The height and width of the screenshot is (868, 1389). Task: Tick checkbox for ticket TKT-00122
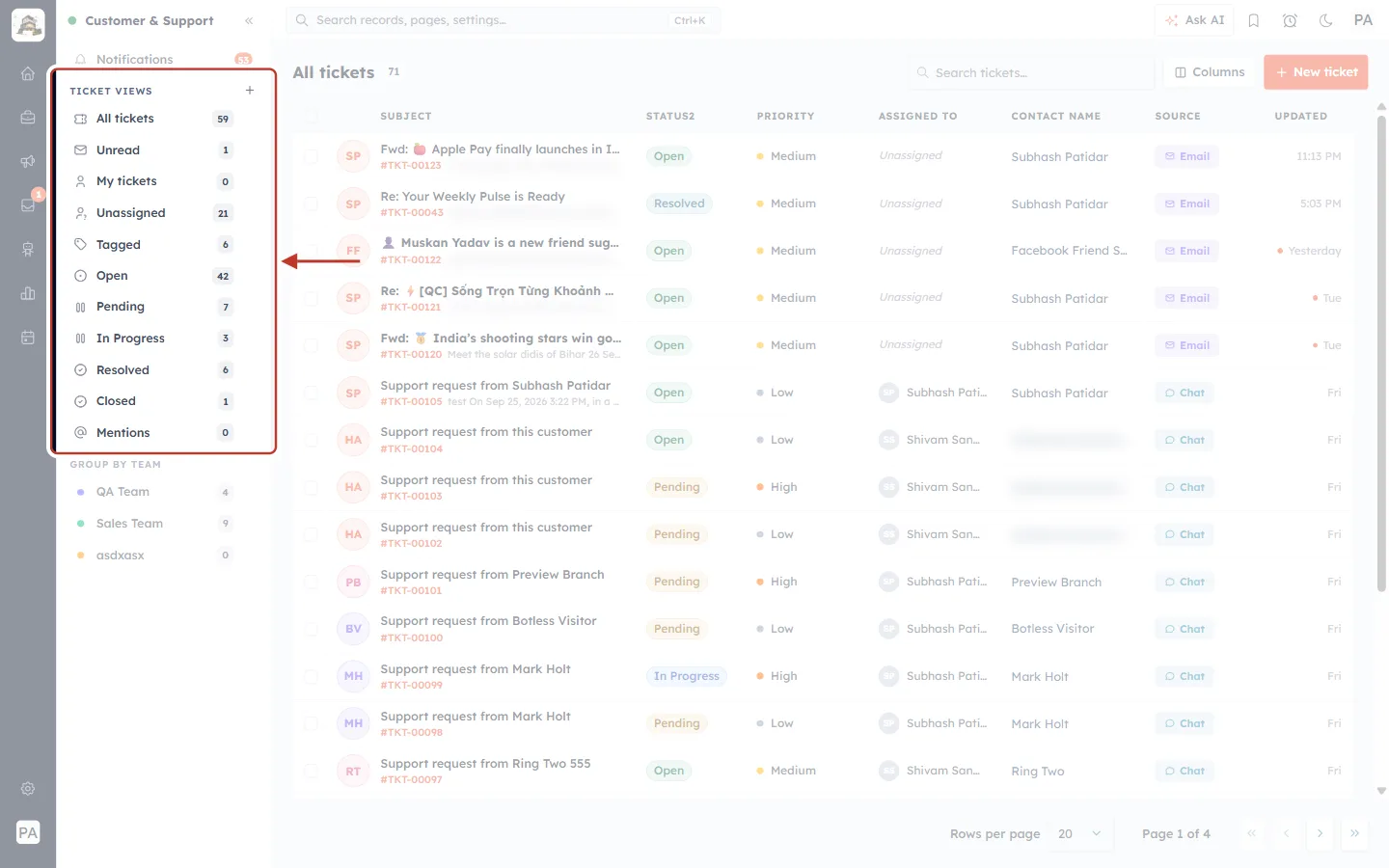pos(311,251)
